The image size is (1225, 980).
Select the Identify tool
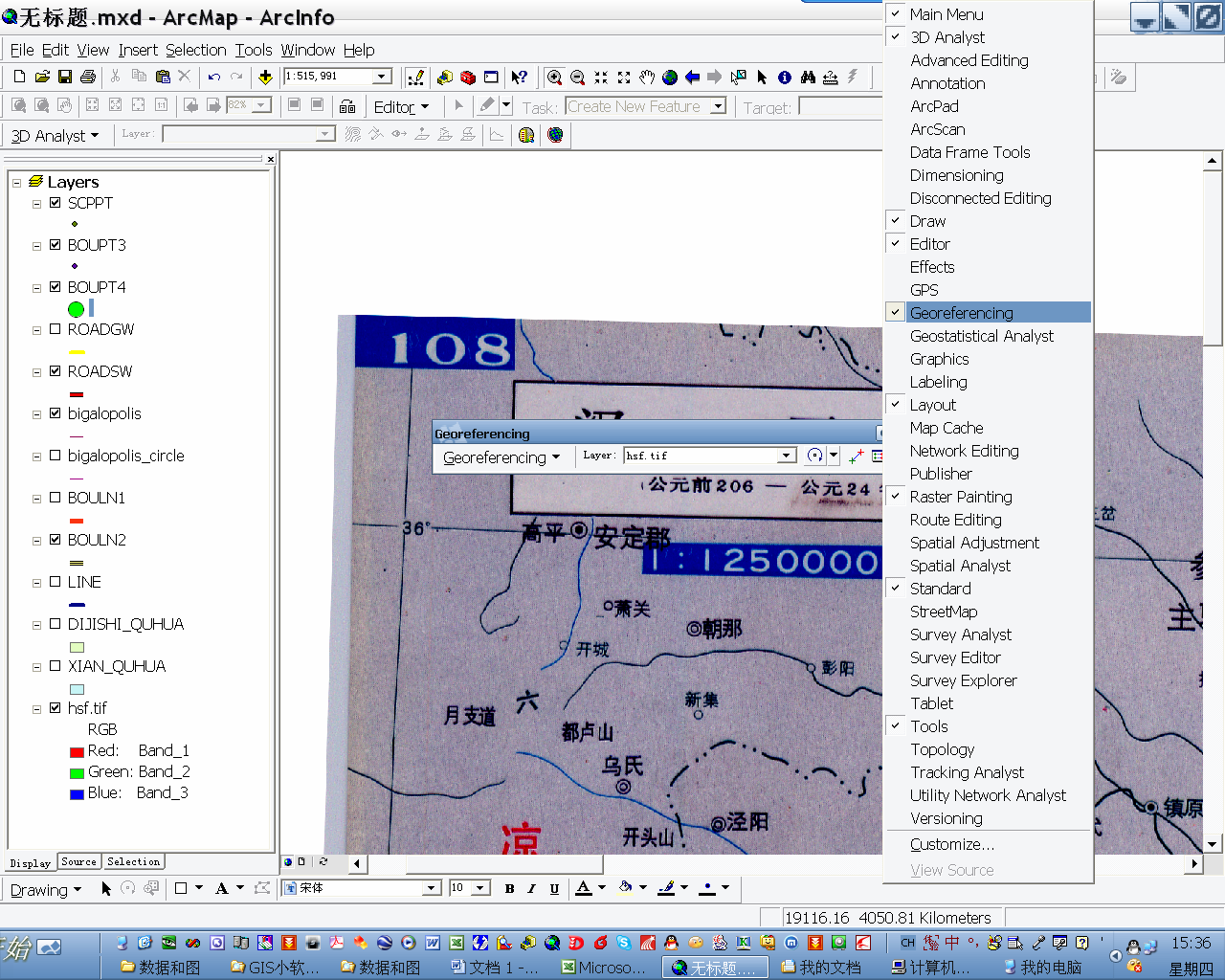point(783,78)
